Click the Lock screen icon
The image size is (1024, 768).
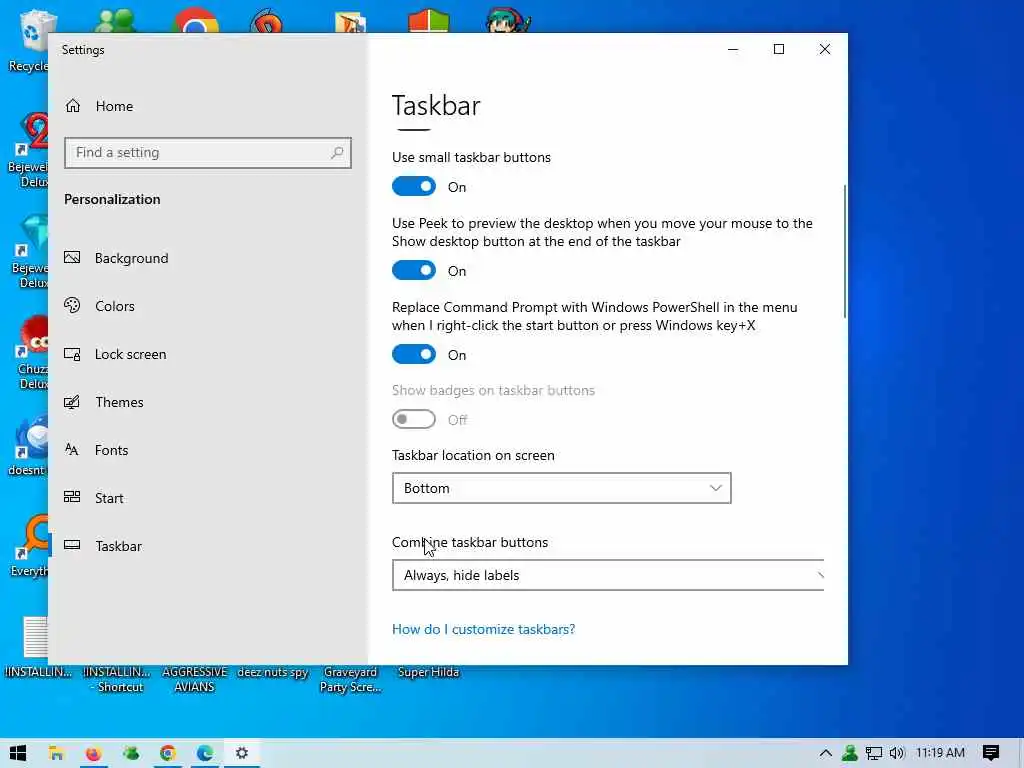(x=72, y=354)
